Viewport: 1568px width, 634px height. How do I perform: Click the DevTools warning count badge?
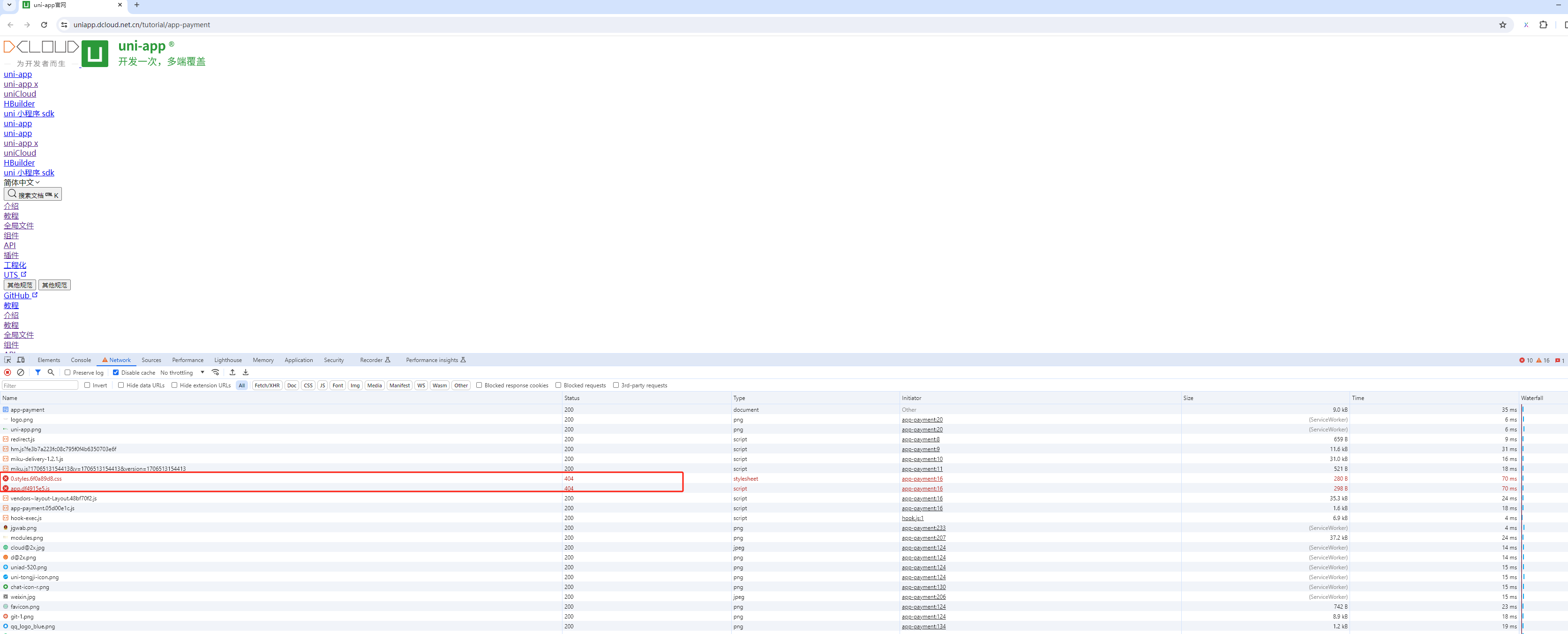coord(1543,361)
